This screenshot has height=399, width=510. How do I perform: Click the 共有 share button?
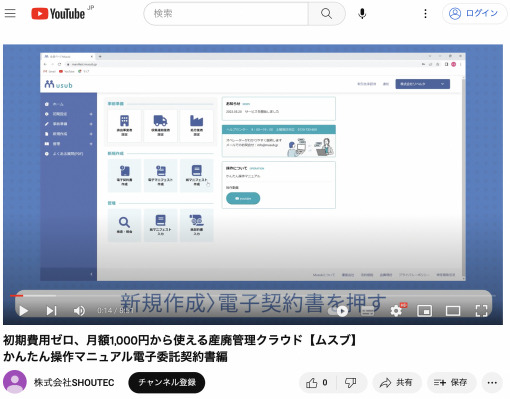[x=397, y=383]
